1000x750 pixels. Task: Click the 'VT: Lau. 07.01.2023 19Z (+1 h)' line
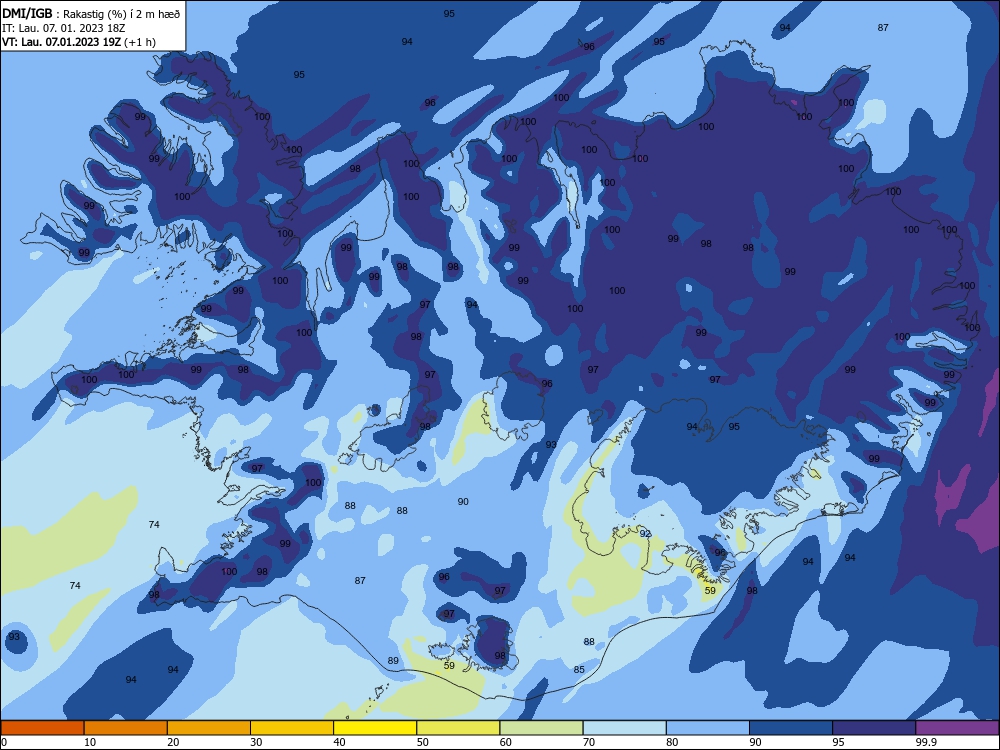click(x=78, y=42)
